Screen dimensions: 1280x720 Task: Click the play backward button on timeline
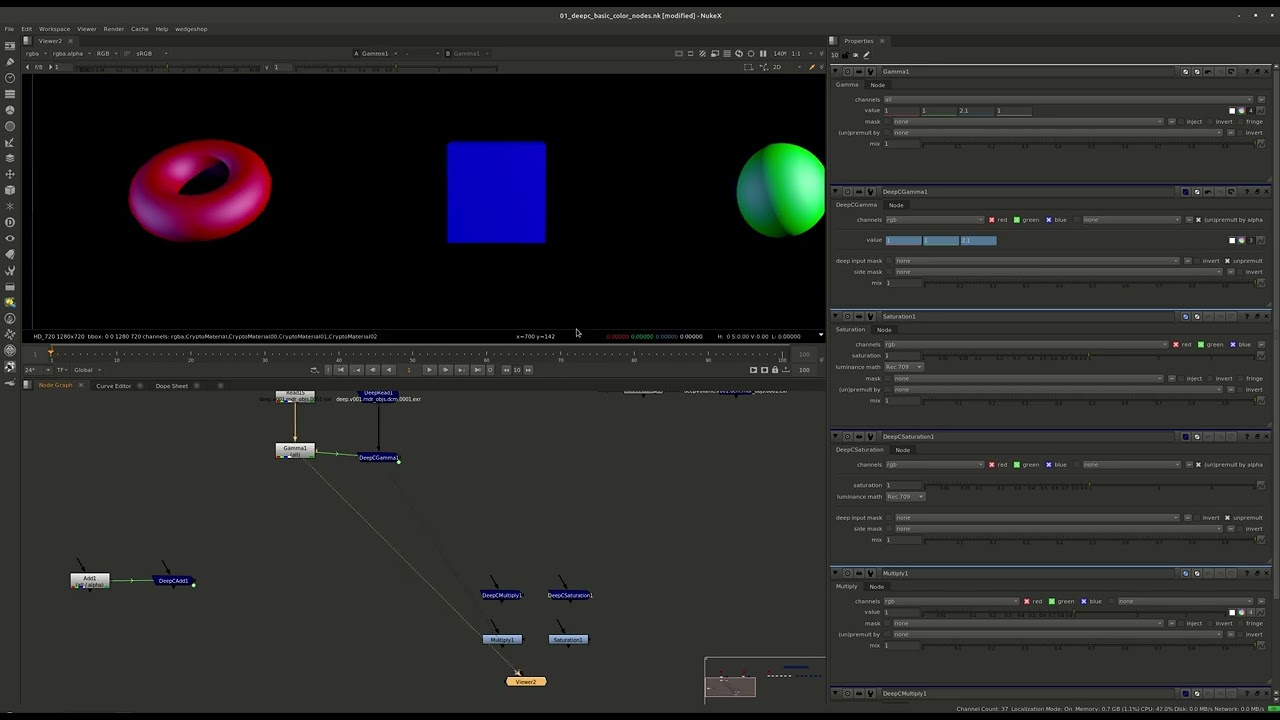coord(388,370)
